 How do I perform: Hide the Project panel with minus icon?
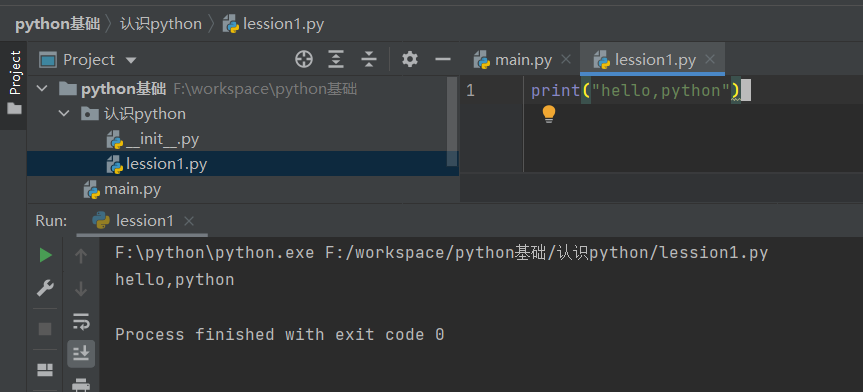tap(443, 59)
